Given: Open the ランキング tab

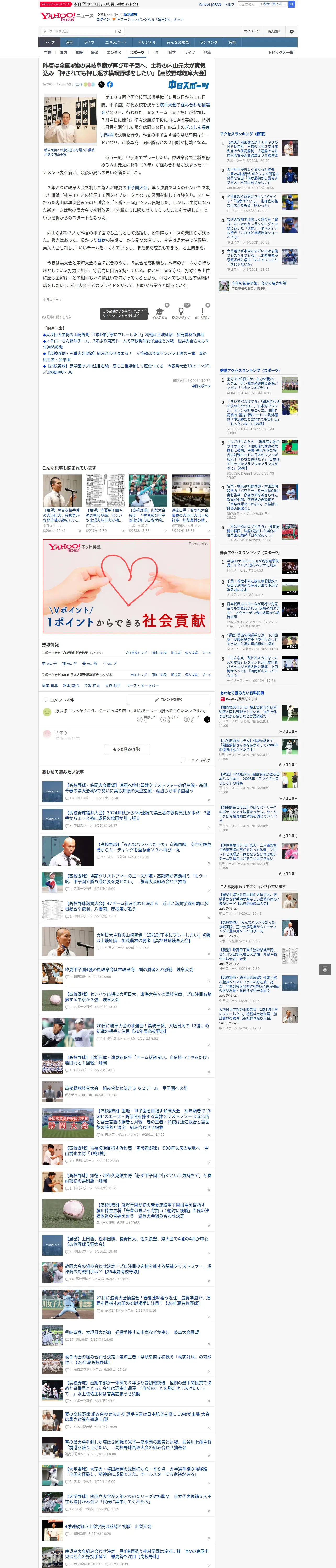Looking at the screenshot, I should point(209,43).
